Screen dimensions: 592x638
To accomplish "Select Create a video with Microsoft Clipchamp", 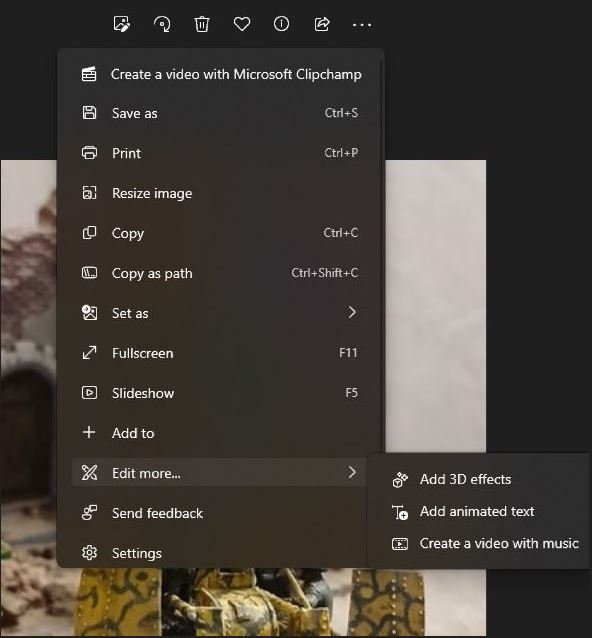I will click(x=220, y=74).
